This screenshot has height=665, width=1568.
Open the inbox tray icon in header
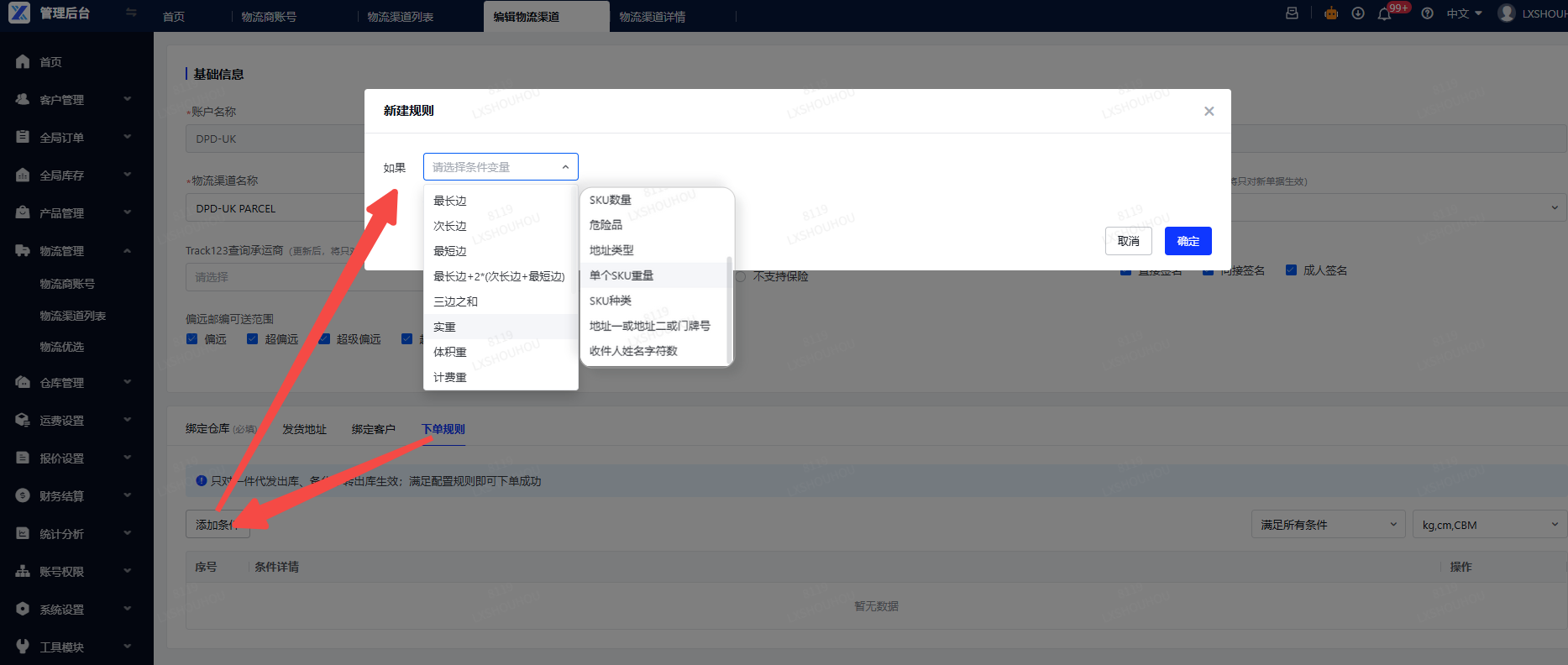[1292, 13]
